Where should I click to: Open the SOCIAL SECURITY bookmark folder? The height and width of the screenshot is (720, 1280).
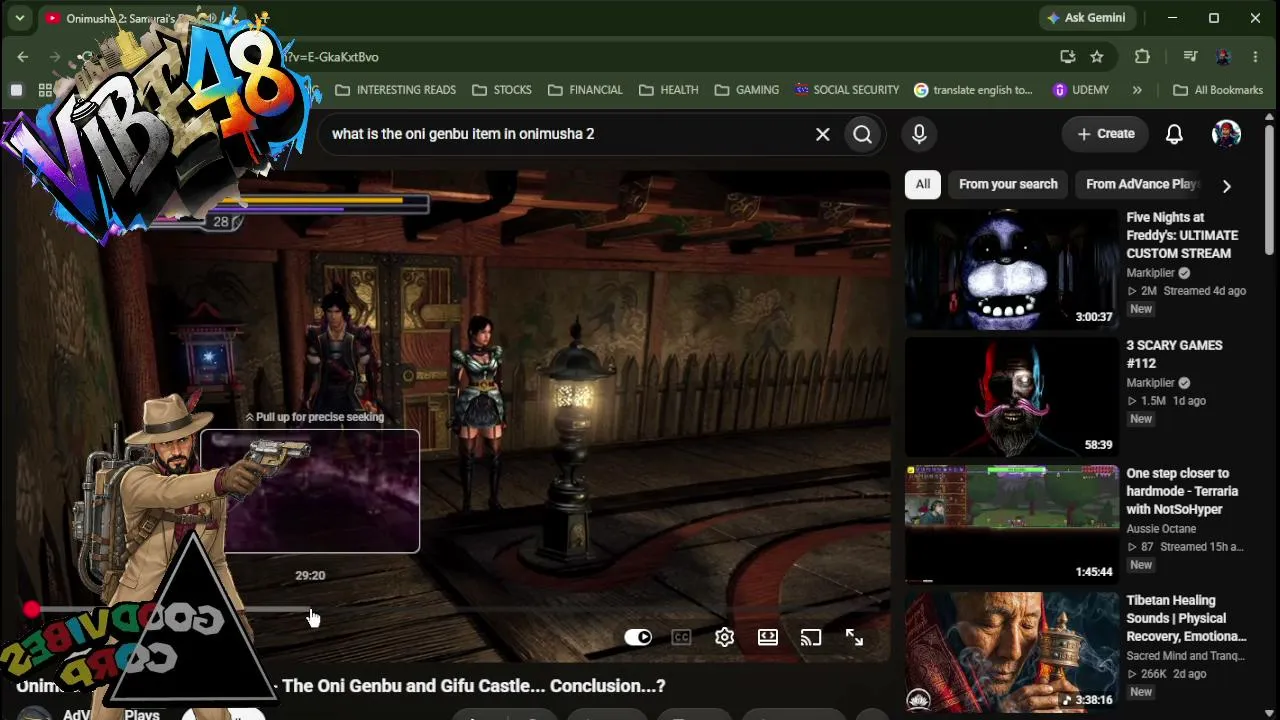coord(847,90)
